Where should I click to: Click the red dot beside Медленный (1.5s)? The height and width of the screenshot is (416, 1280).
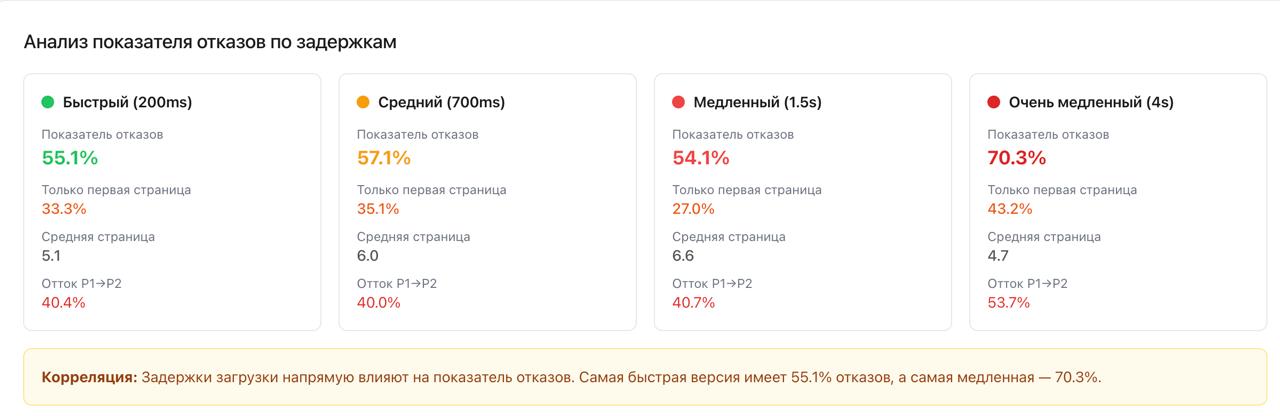point(678,102)
